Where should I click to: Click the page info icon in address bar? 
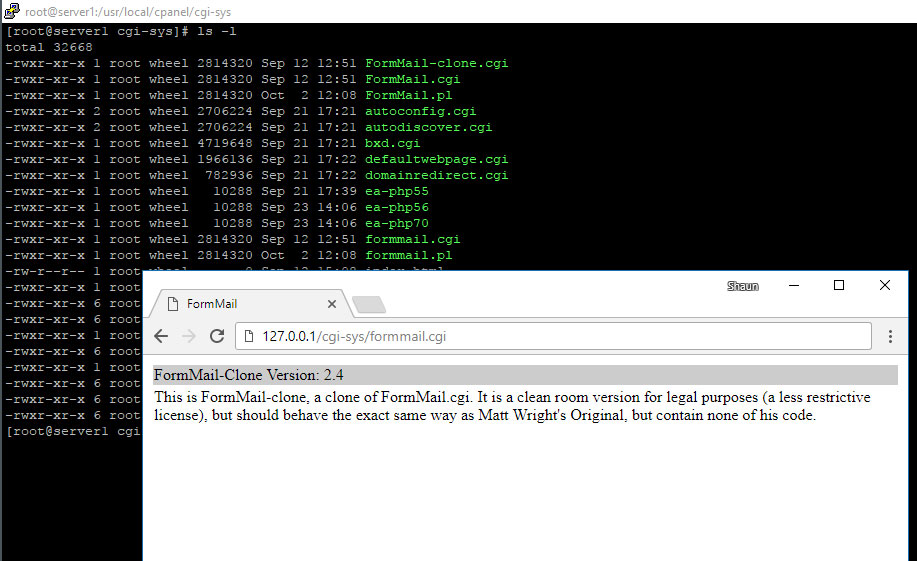(x=249, y=336)
